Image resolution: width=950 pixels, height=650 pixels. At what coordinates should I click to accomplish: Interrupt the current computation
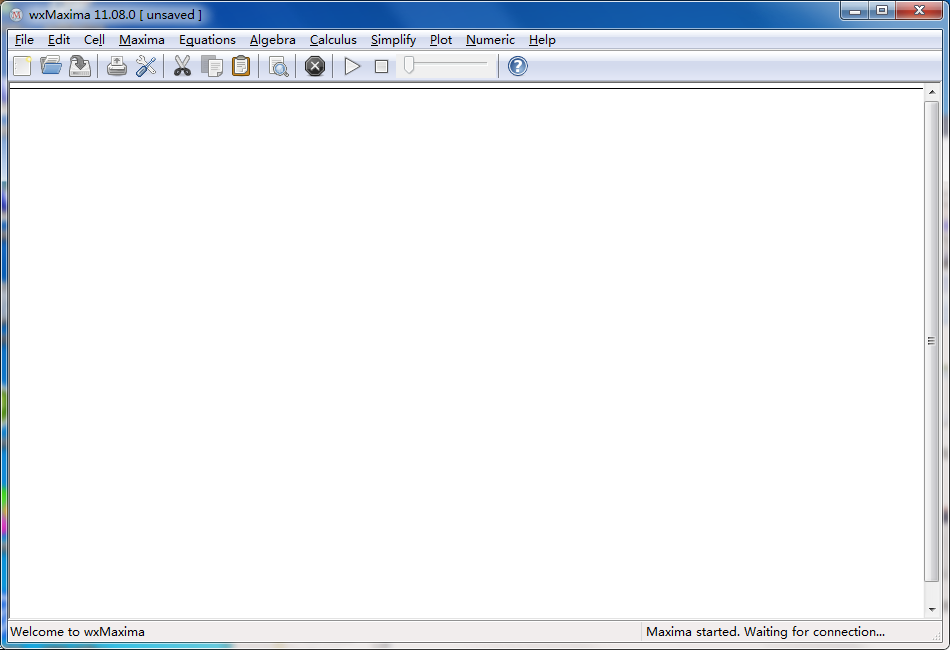tap(315, 67)
